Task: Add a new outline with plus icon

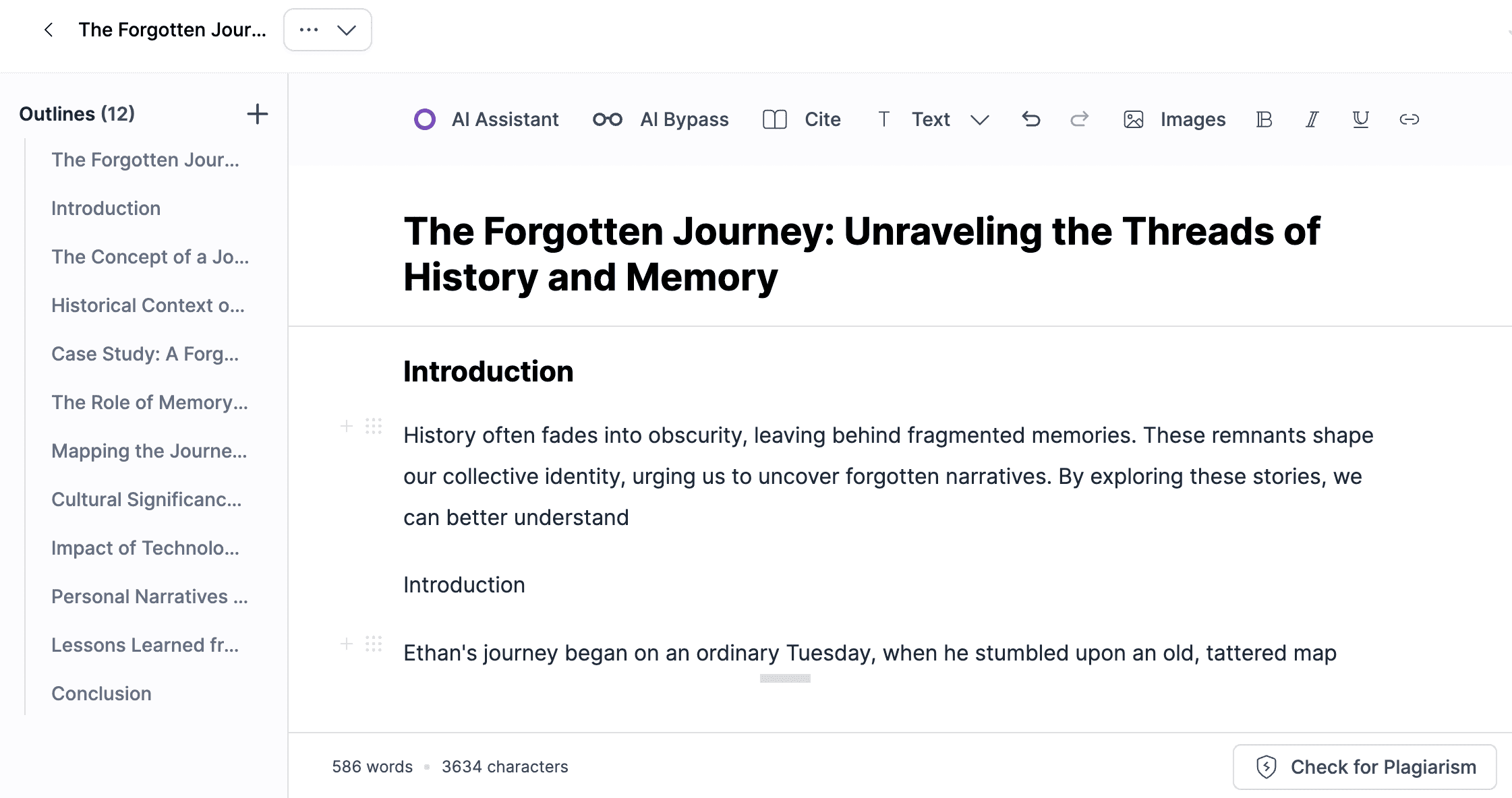Action: [x=257, y=114]
